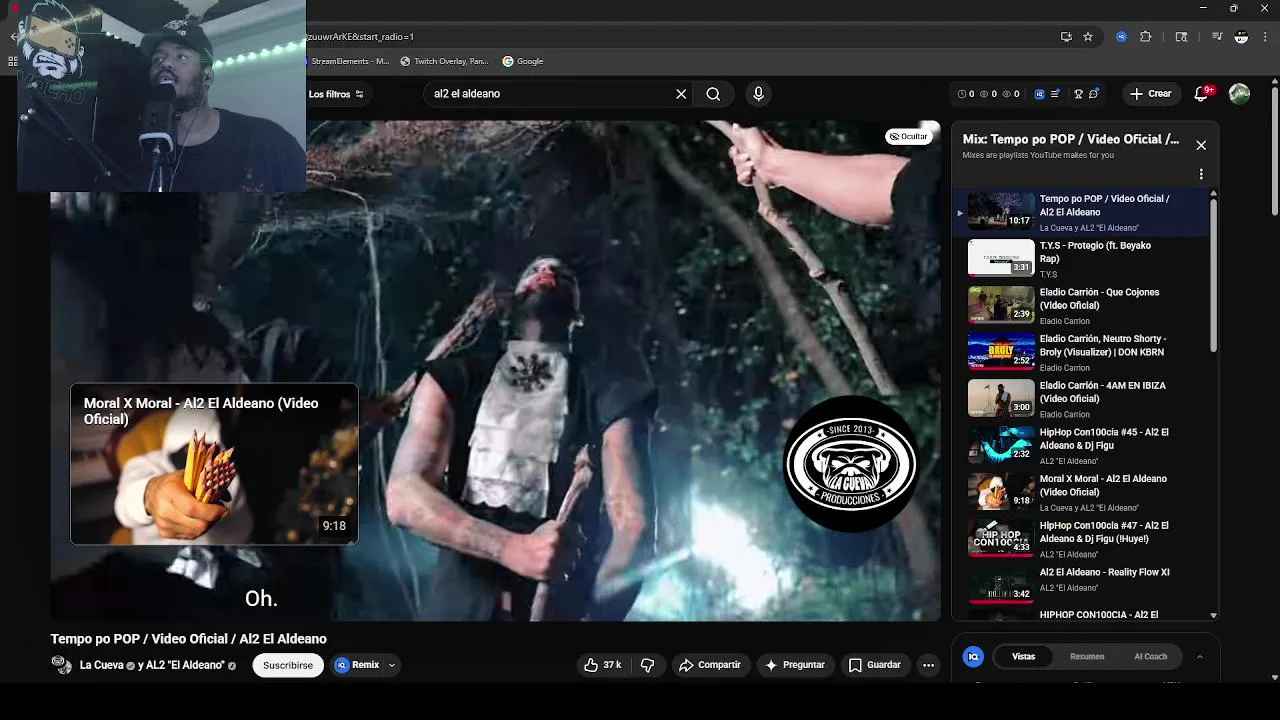Open the chat bubble icon in stats bar
The height and width of the screenshot is (720, 1280).
[x=1094, y=94]
